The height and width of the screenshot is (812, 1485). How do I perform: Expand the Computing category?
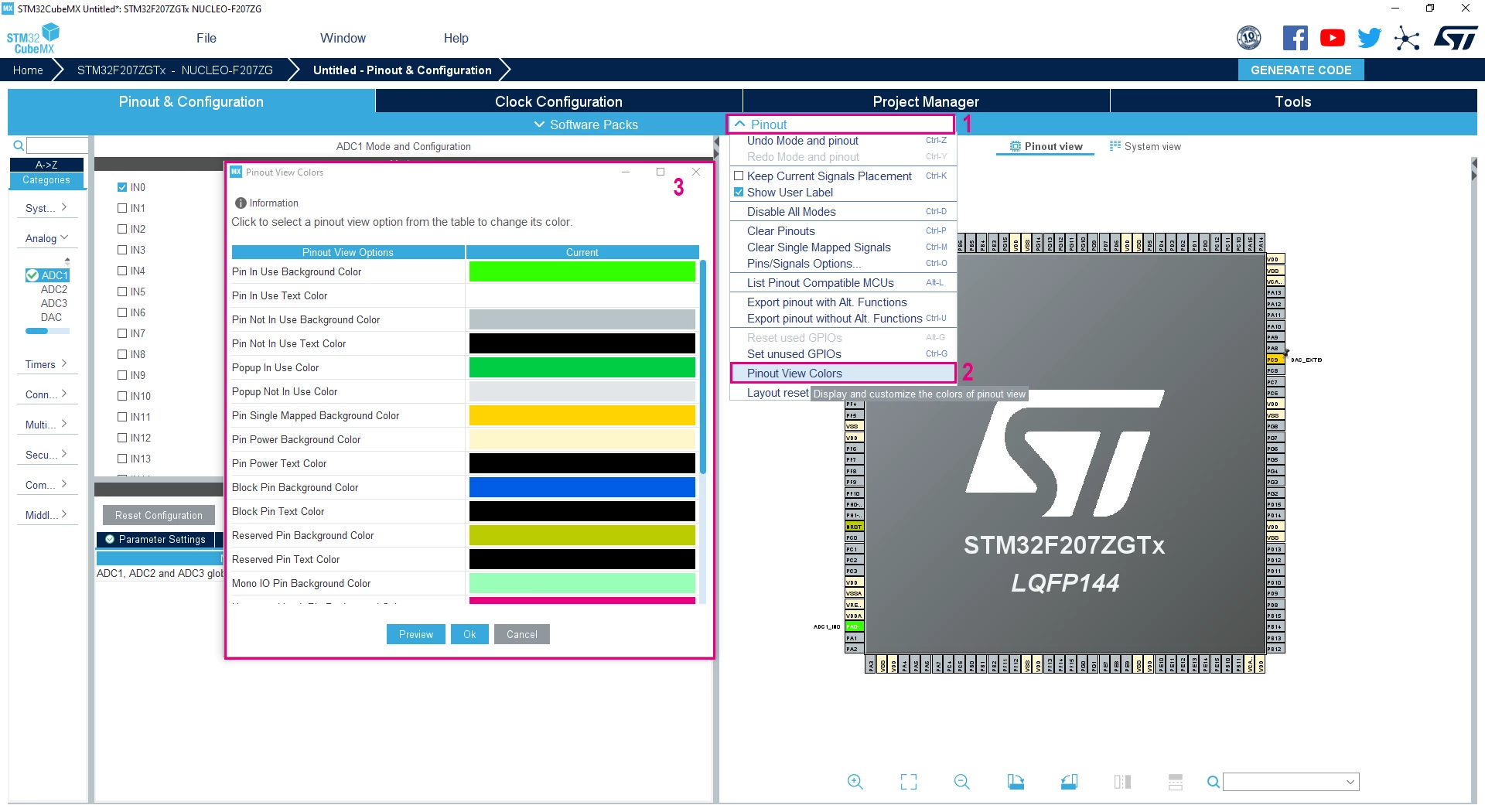click(46, 485)
